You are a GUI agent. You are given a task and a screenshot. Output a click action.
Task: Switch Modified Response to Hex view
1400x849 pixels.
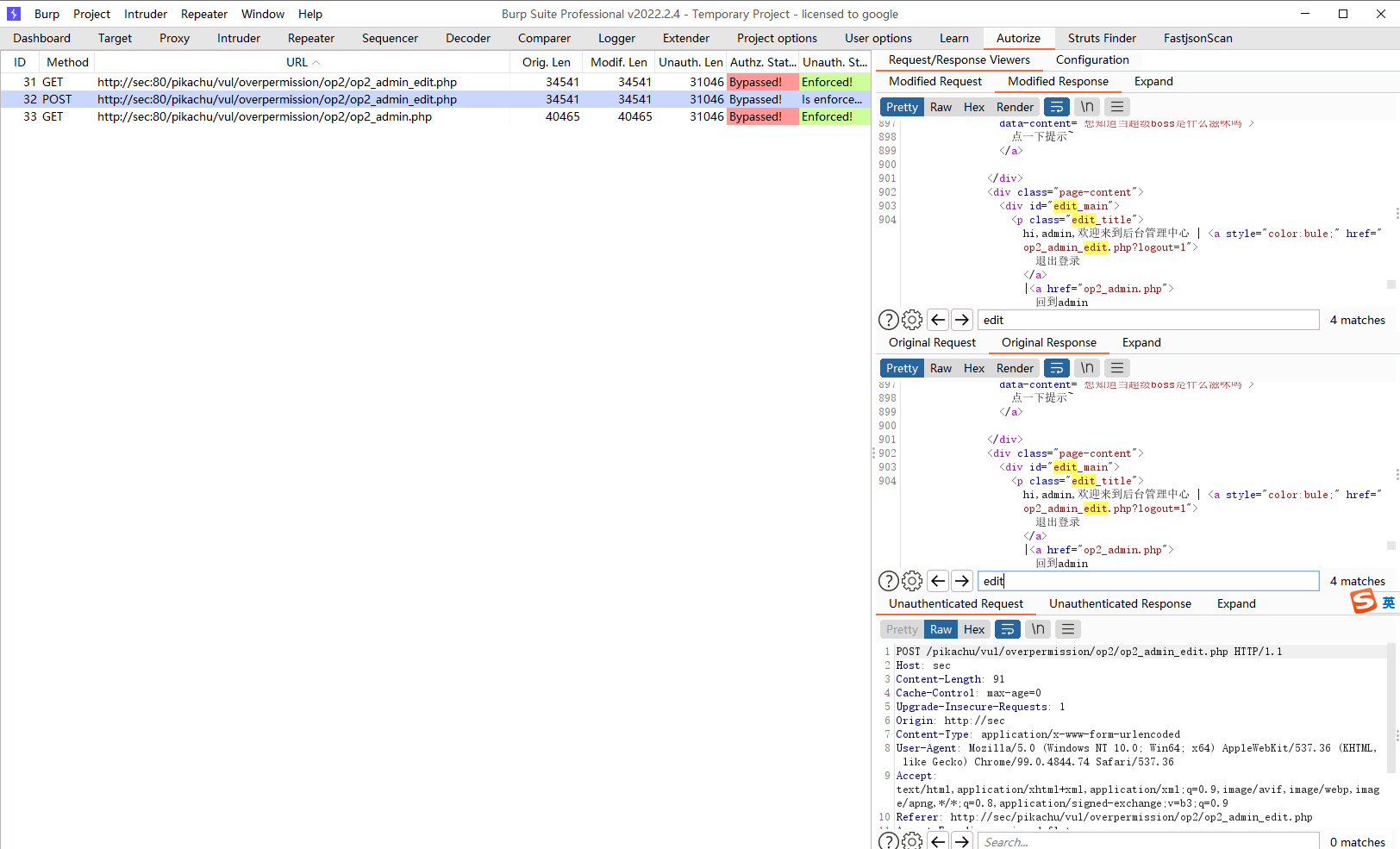click(974, 107)
